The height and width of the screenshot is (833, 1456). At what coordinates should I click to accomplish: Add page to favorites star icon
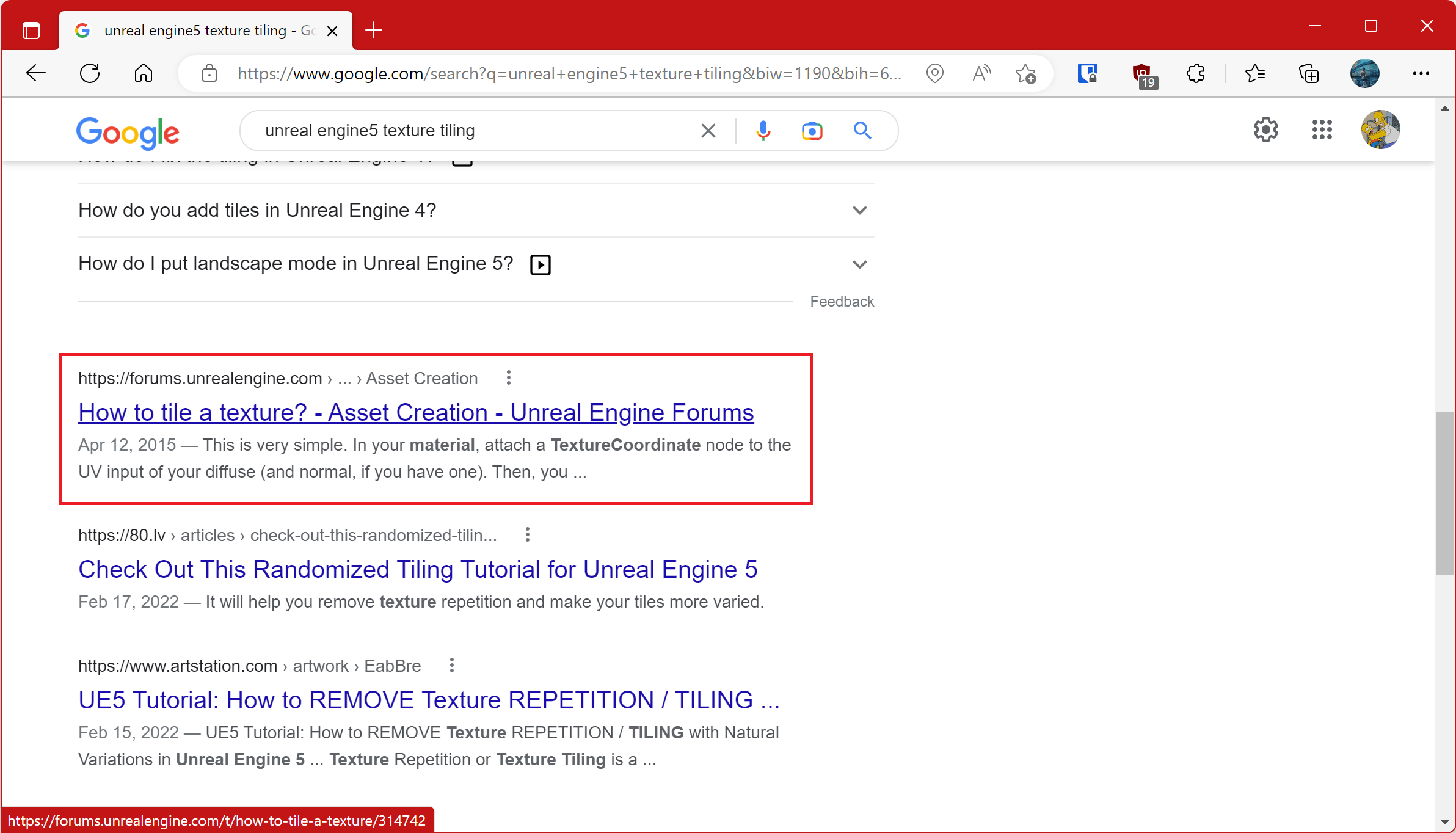(x=1025, y=73)
